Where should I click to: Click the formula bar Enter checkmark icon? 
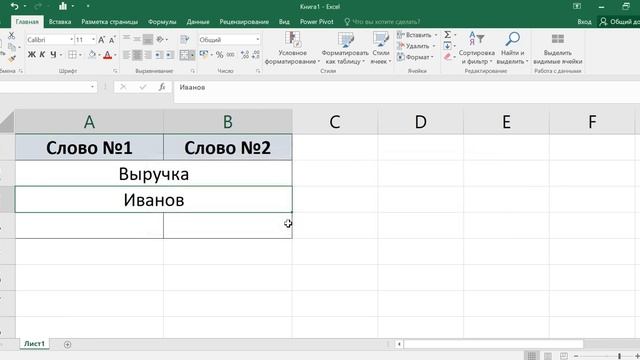pos(142,87)
